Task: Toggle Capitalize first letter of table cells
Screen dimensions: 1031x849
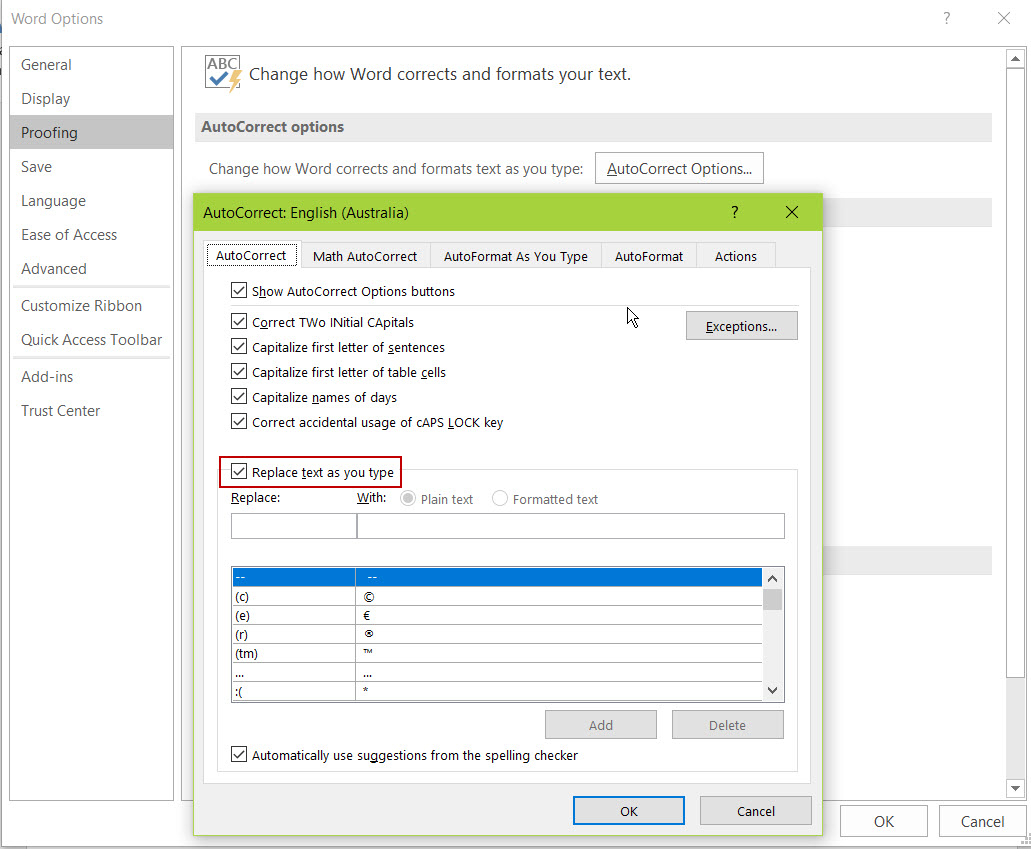Action: click(x=239, y=371)
